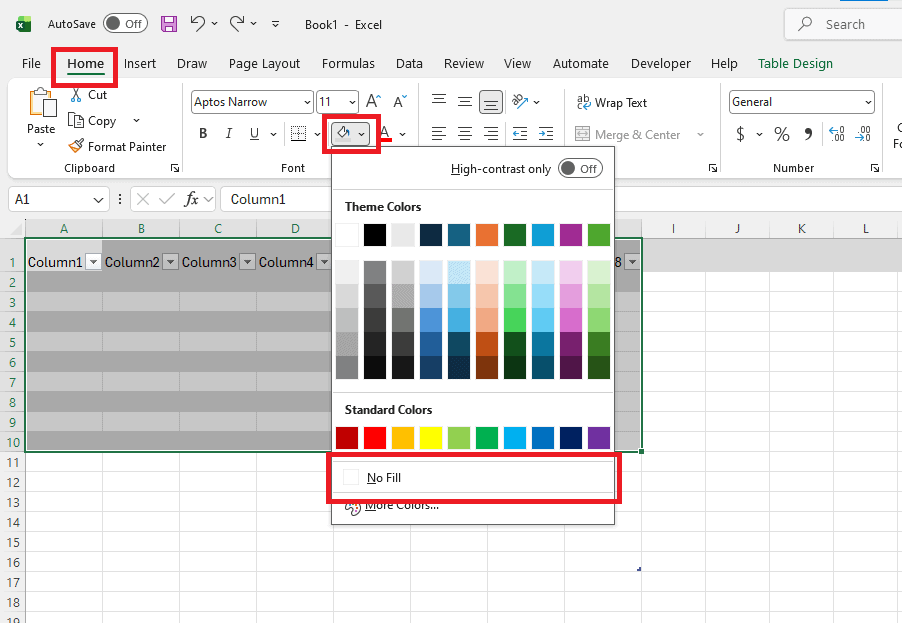Open Table Design tab
Image resolution: width=902 pixels, height=623 pixels.
pos(795,63)
